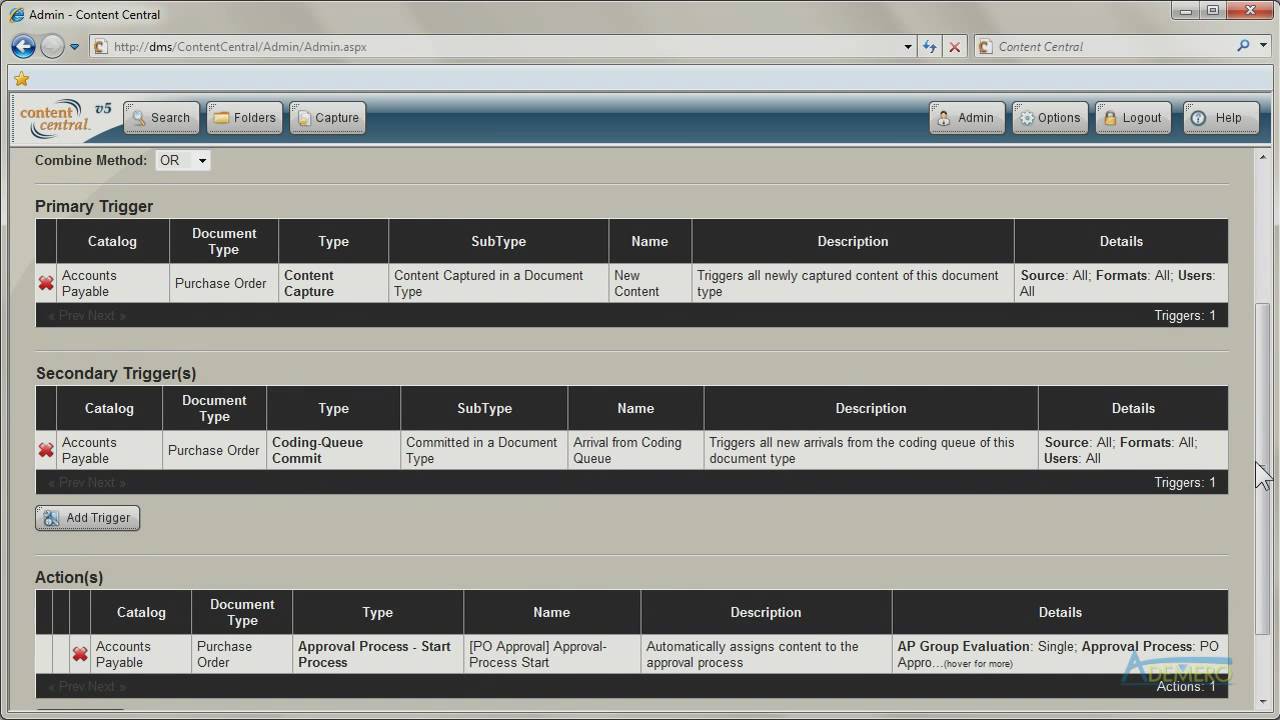Click Prev Next pager under Primary Trigger
The image size is (1280, 720).
pyautogui.click(x=87, y=315)
